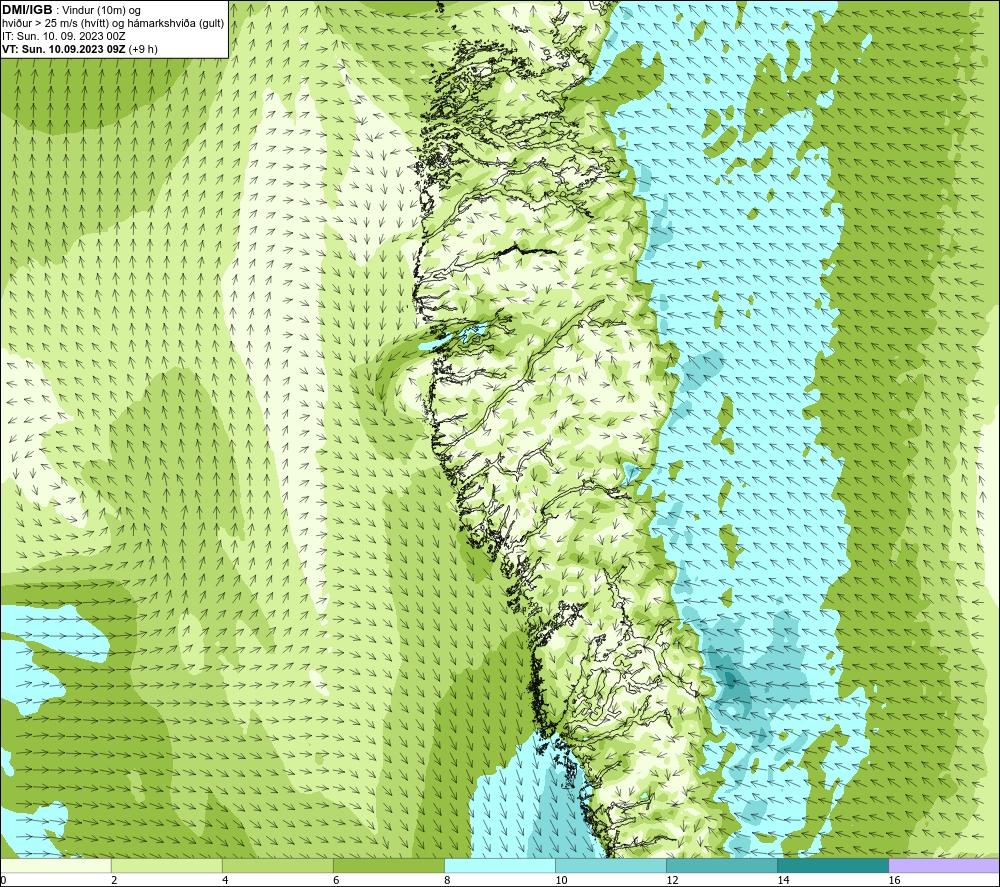Screen dimensions: 1000x887
Task: Click the "(+9 h)" forecast offset text
Action: point(143,49)
